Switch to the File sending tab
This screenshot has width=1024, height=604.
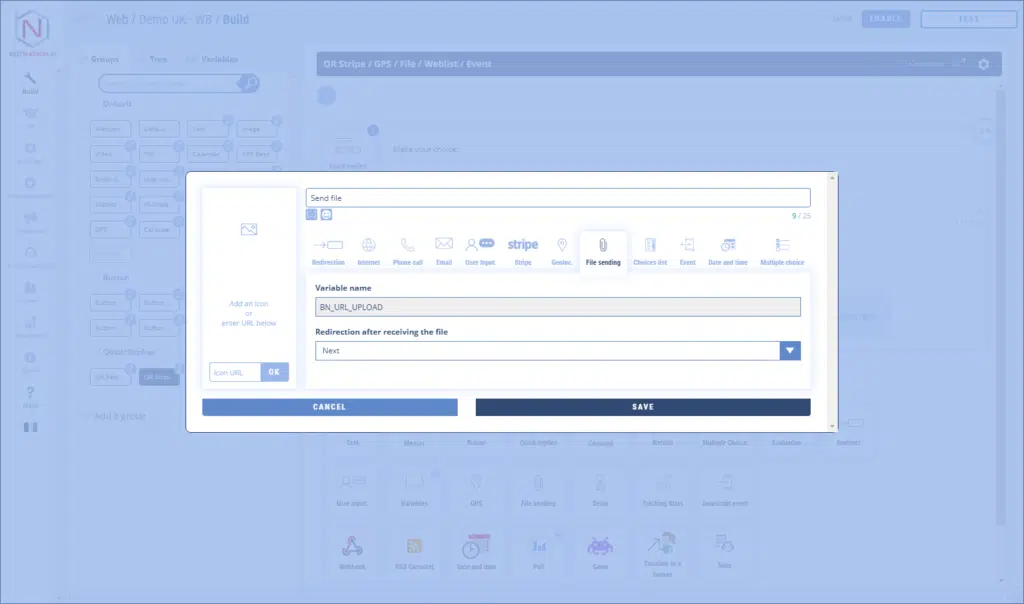click(603, 250)
